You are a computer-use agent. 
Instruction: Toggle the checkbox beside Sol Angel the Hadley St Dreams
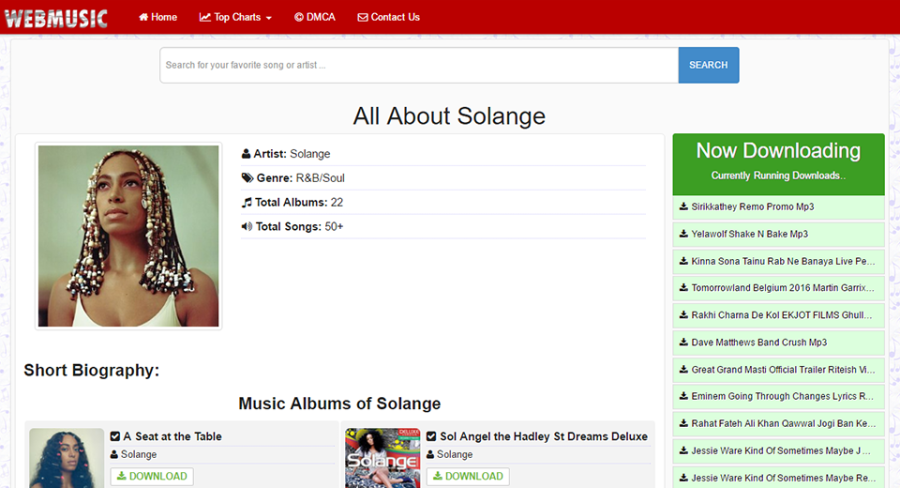431,436
